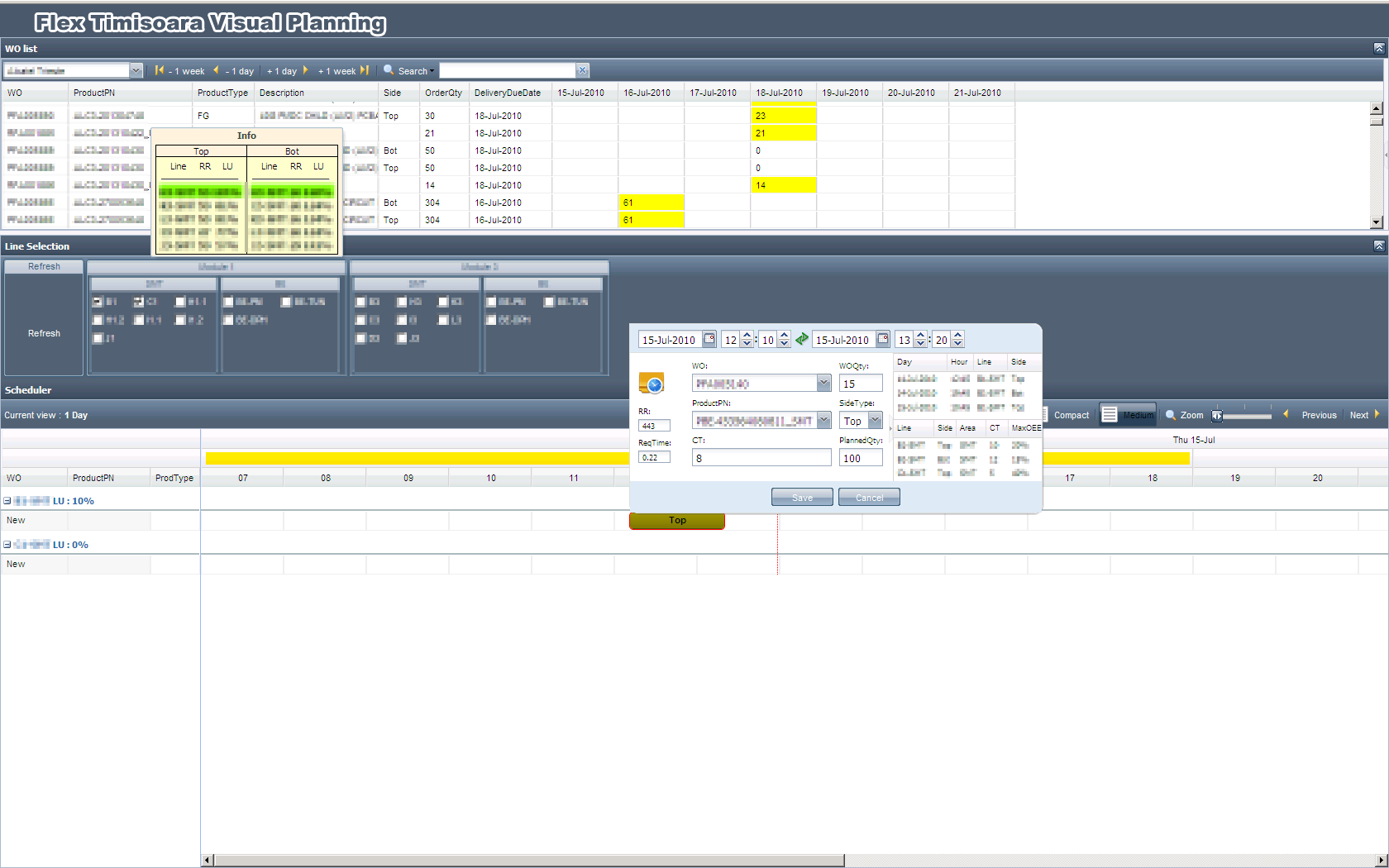Click the RR field showing 443
This screenshot has height=868, width=1389.
coord(654,426)
